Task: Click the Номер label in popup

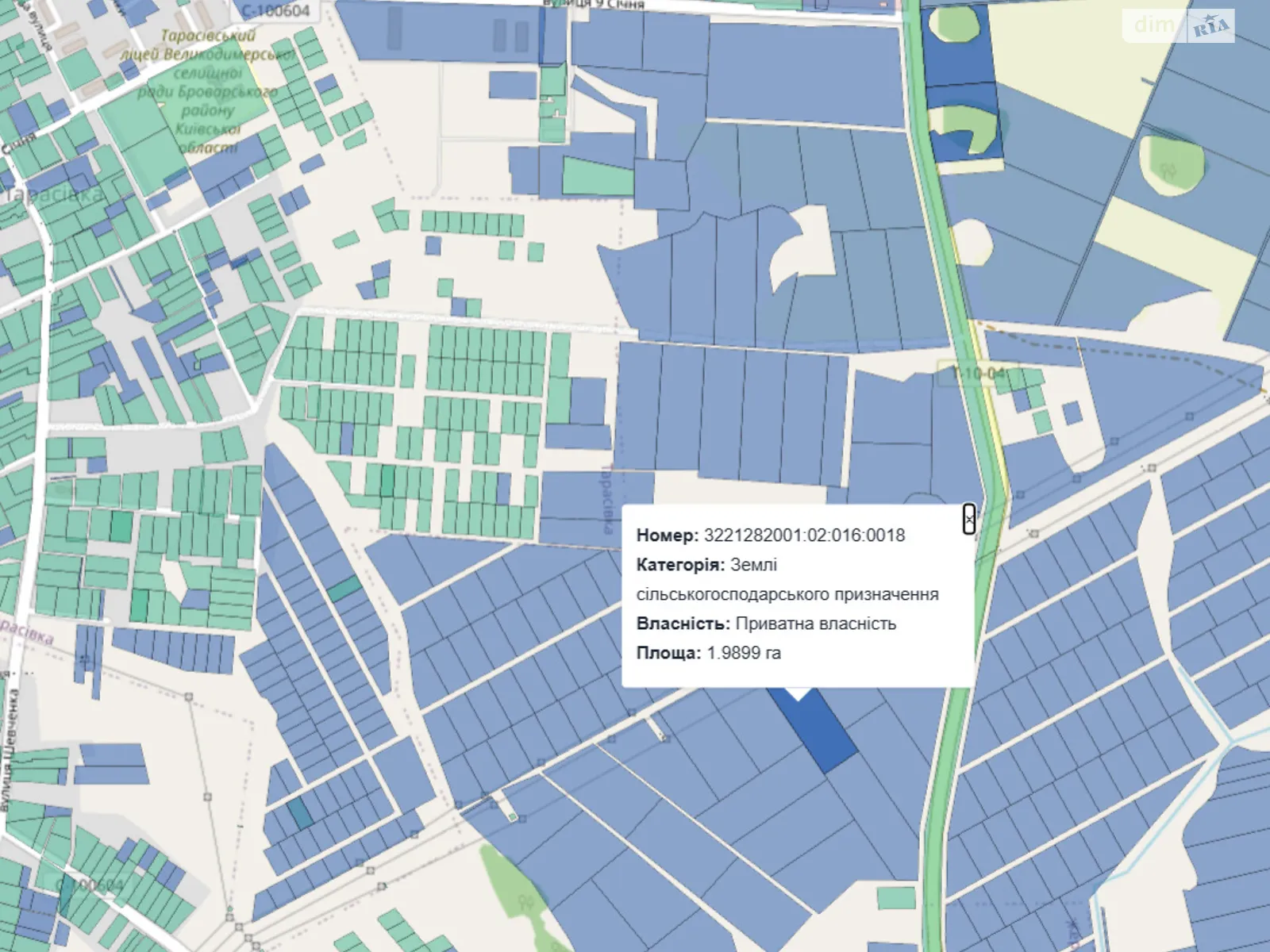Action: 667,535
